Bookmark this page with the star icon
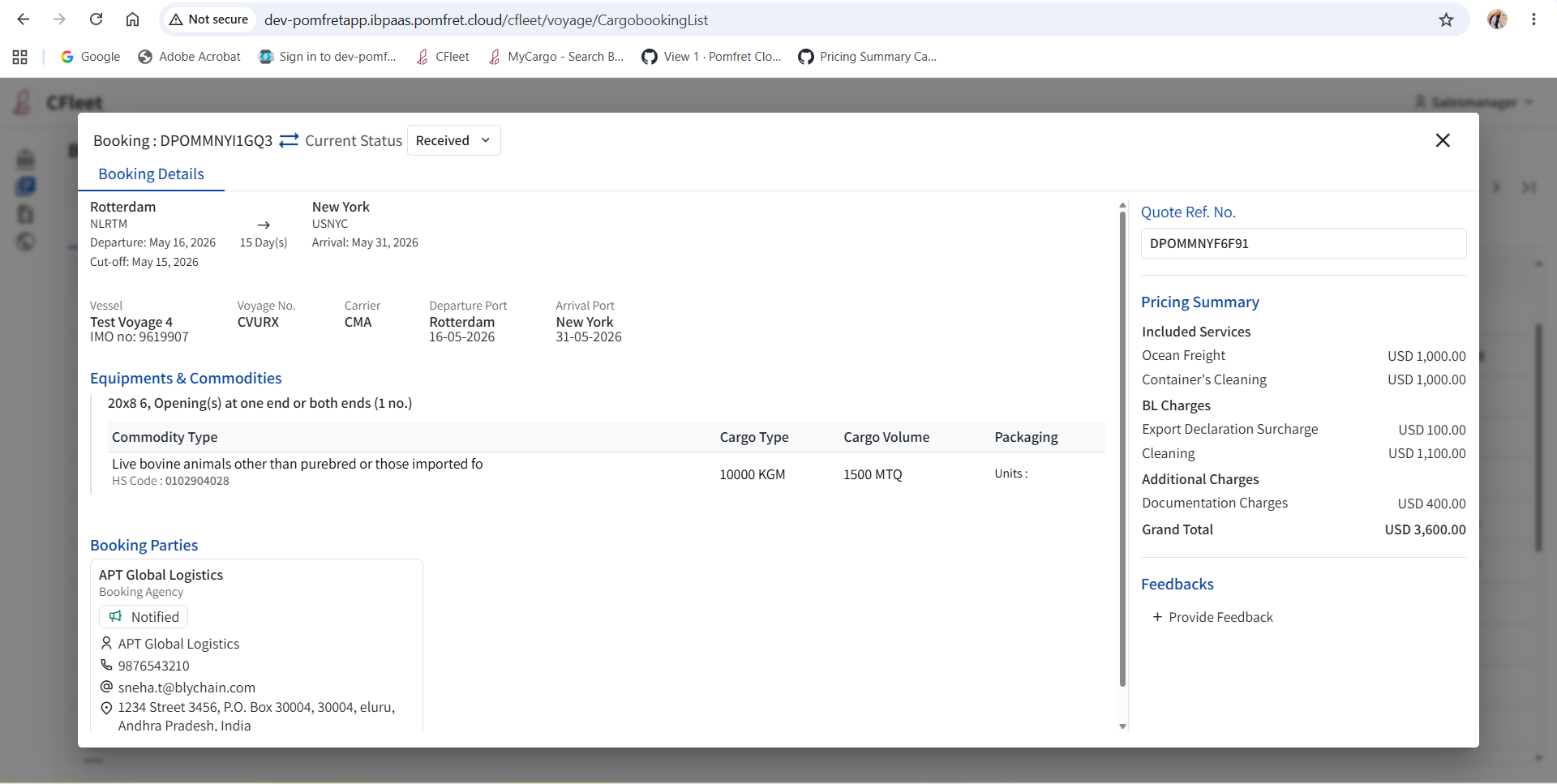The width and height of the screenshot is (1557, 784). pyautogui.click(x=1446, y=19)
